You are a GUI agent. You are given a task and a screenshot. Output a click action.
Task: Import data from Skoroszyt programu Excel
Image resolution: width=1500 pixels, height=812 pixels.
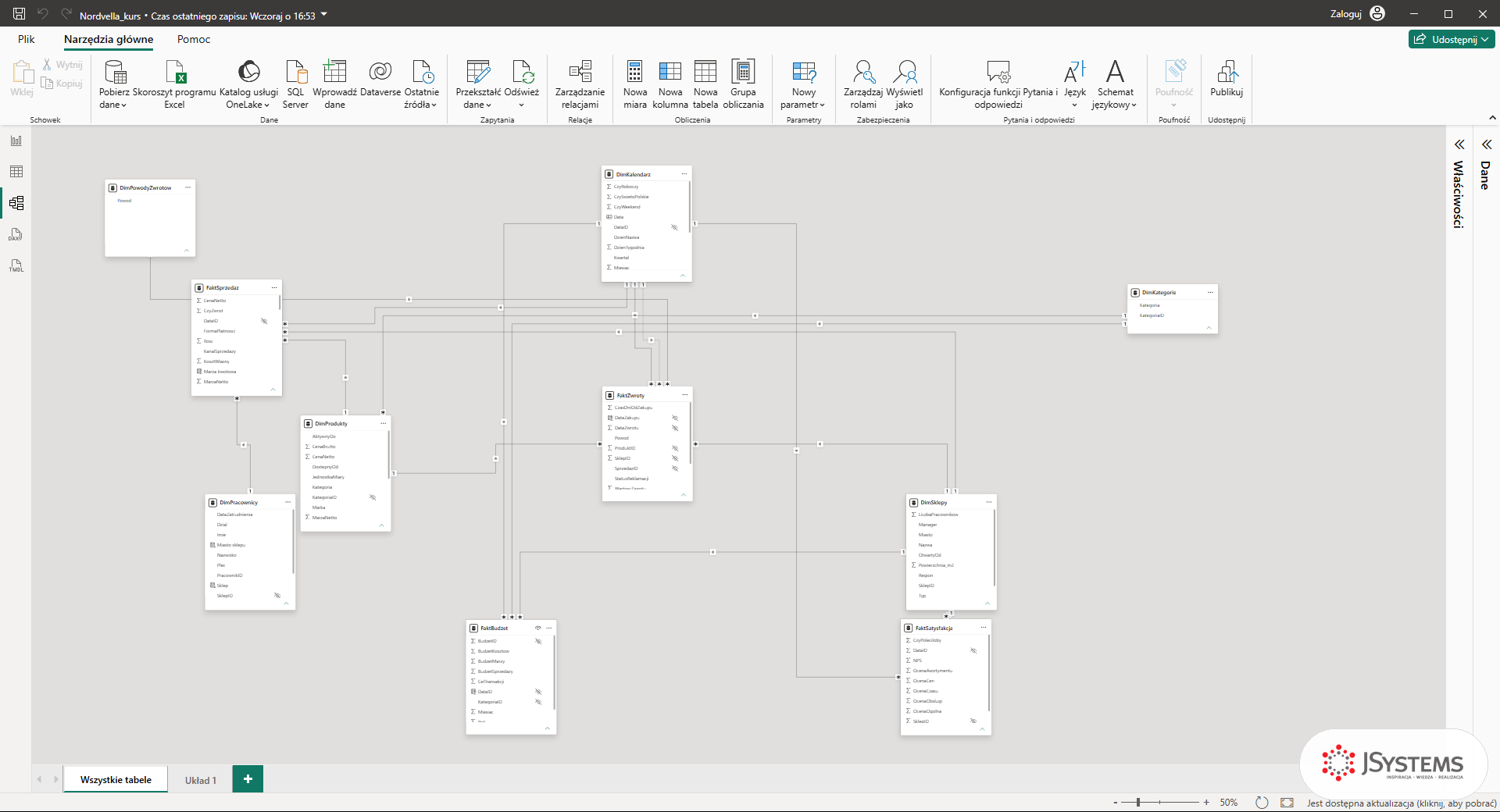[x=174, y=84]
